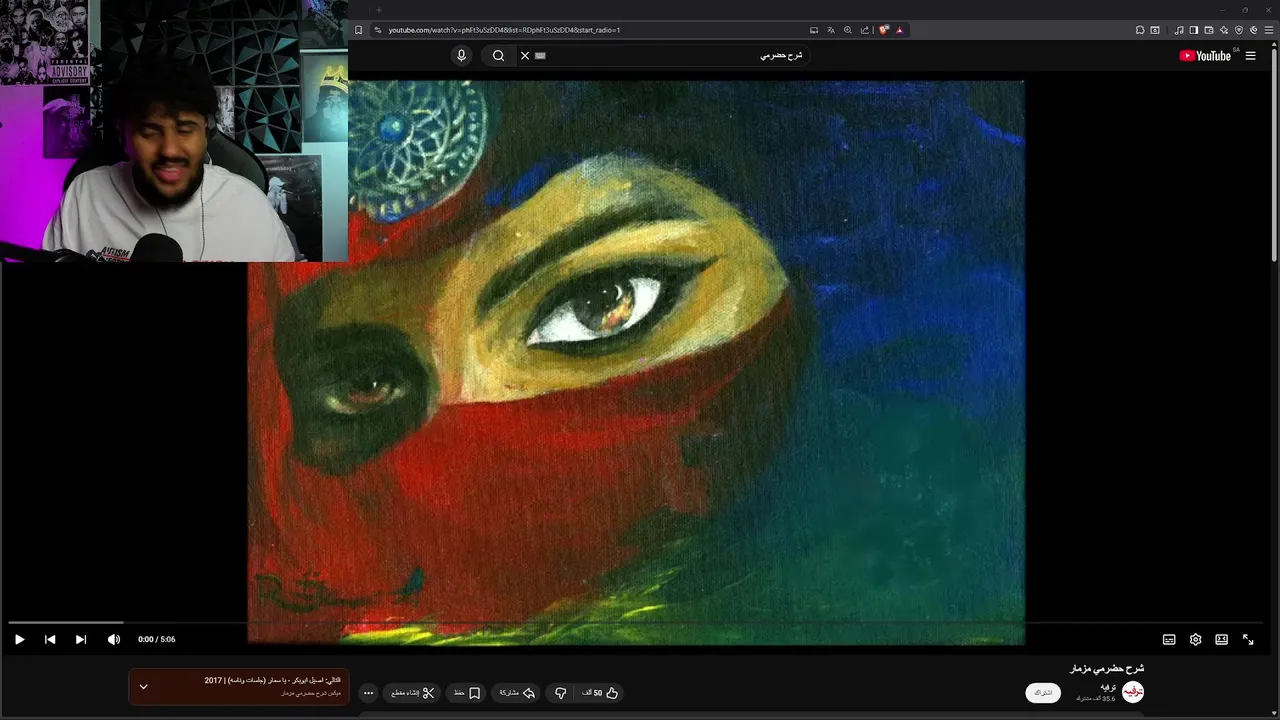Viewport: 1280px width, 720px height.
Task: Open the on-screen keyboard in search box
Action: [541, 56]
